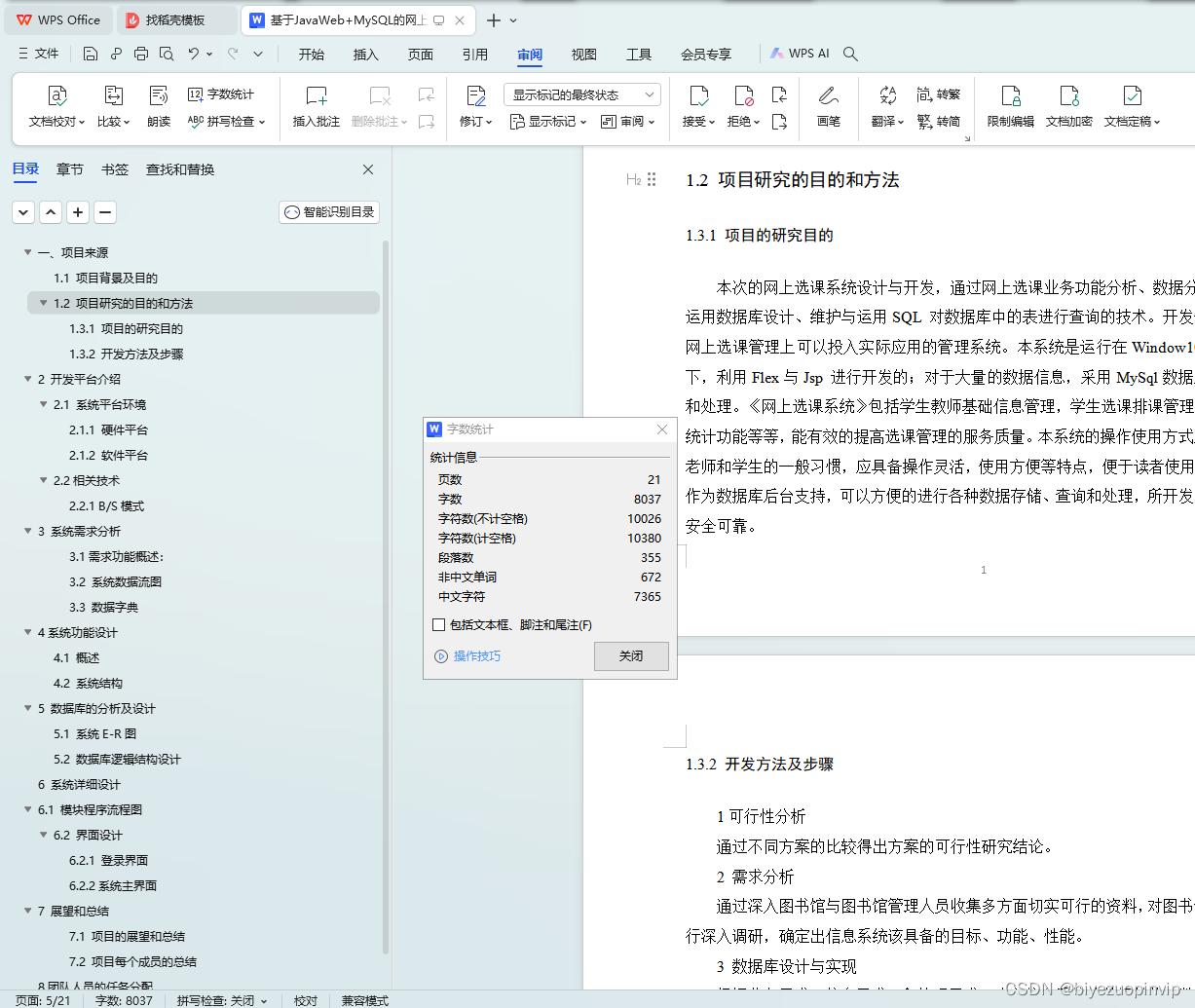The width and height of the screenshot is (1195, 1008).
Task: Click the 朗读 read-aloud icon
Action: (158, 107)
